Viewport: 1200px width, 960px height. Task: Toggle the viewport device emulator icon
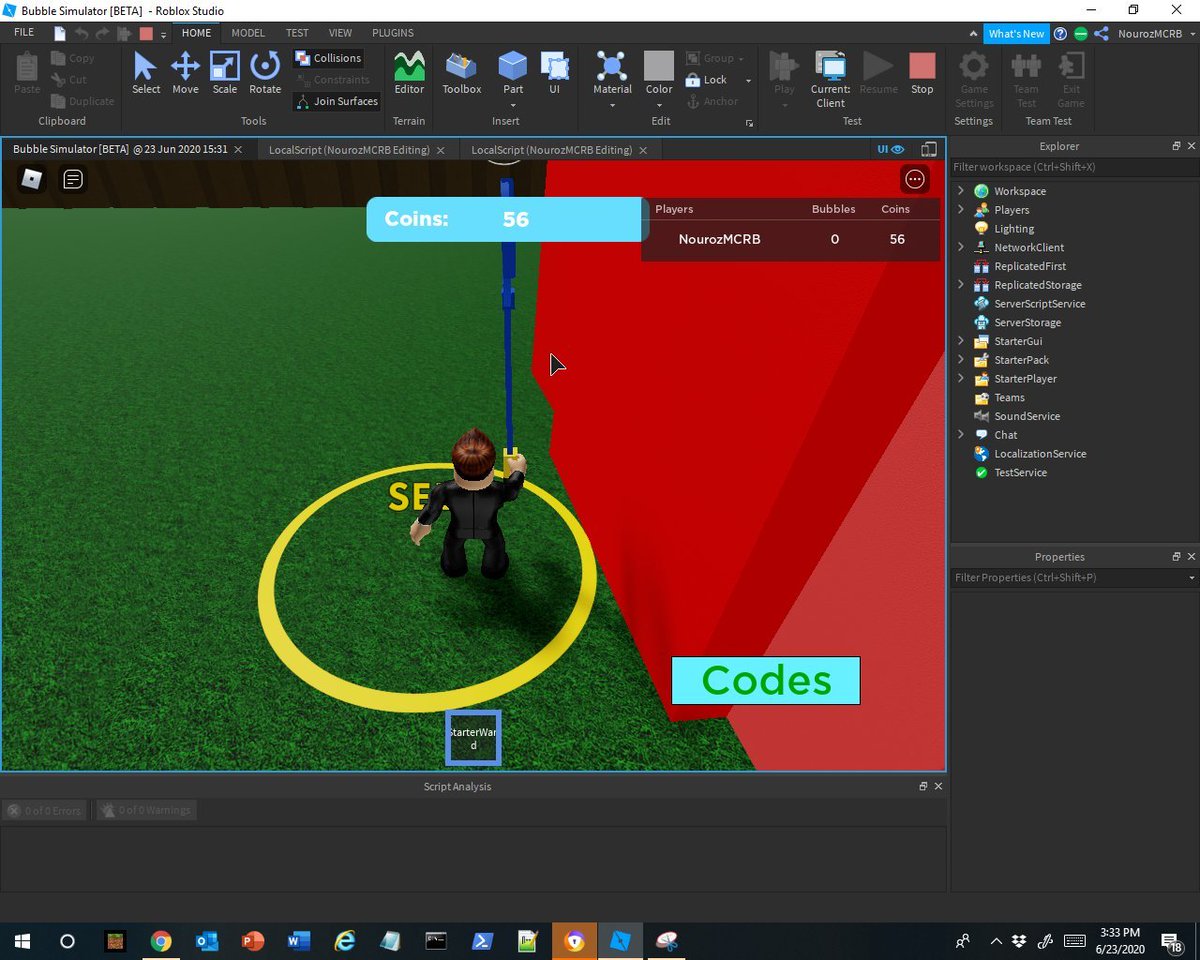(929, 149)
